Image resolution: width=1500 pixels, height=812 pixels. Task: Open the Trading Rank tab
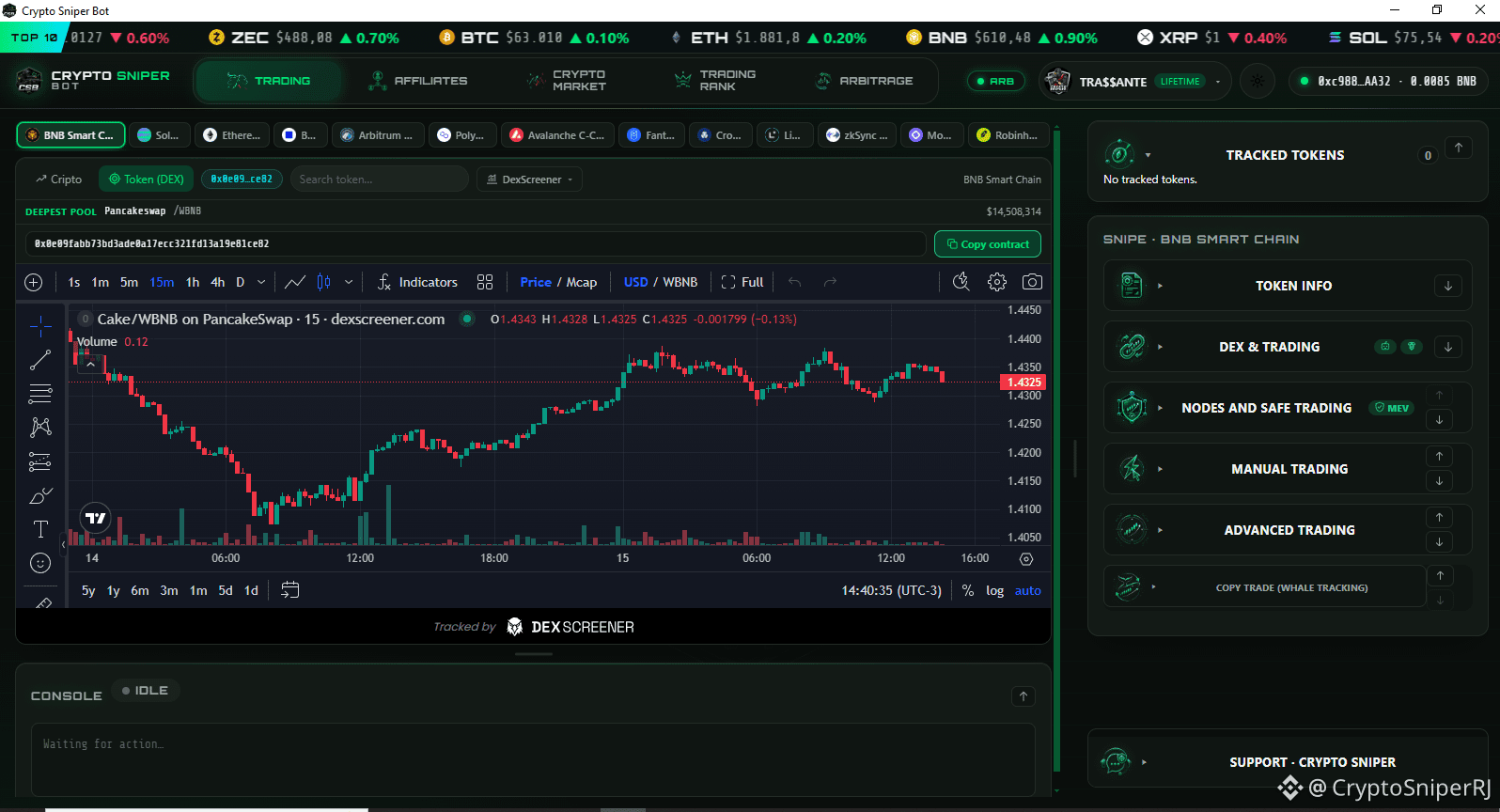point(715,81)
